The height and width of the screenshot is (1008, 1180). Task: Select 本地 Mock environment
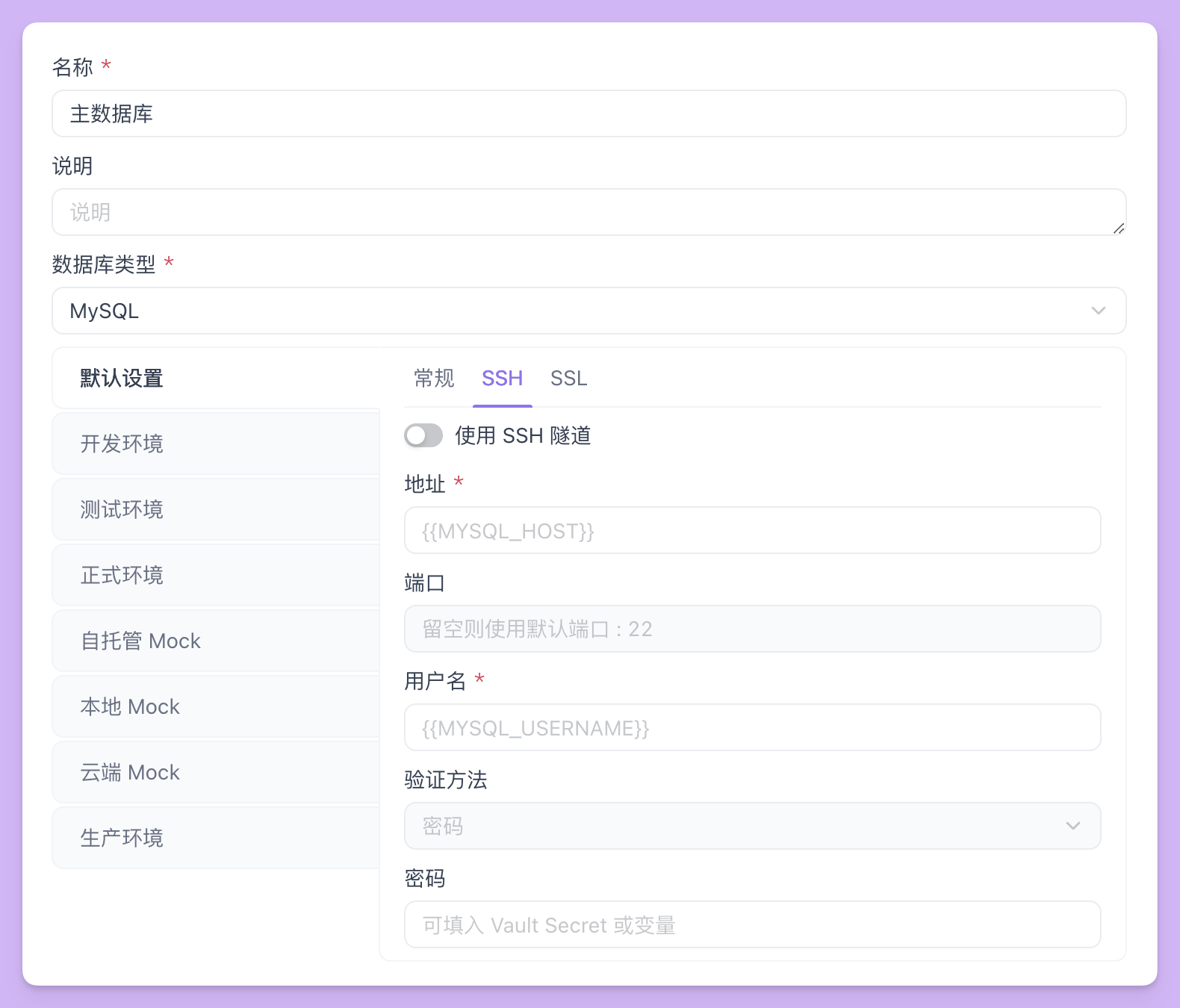click(216, 706)
